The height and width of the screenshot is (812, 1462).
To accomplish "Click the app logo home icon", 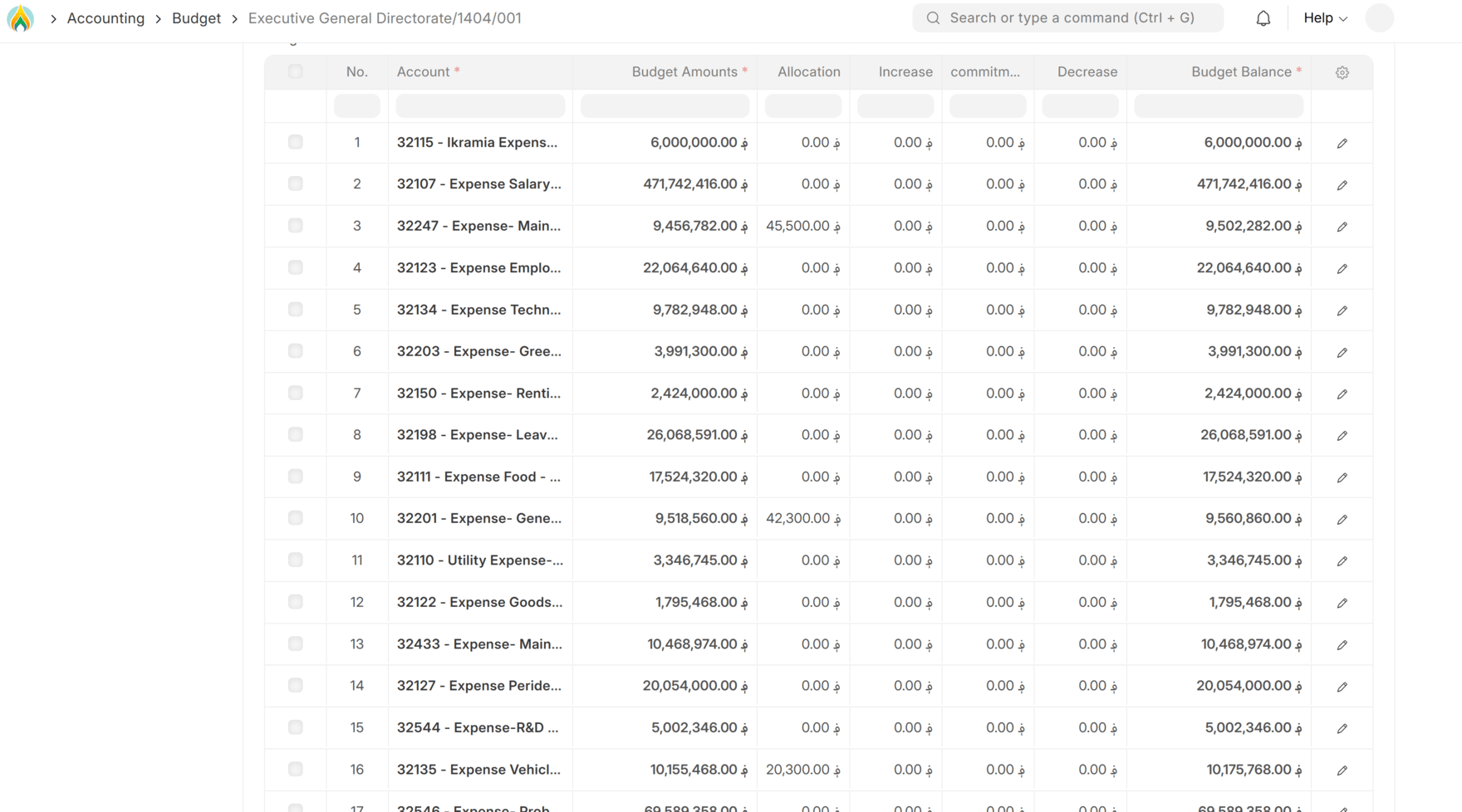I will point(20,18).
